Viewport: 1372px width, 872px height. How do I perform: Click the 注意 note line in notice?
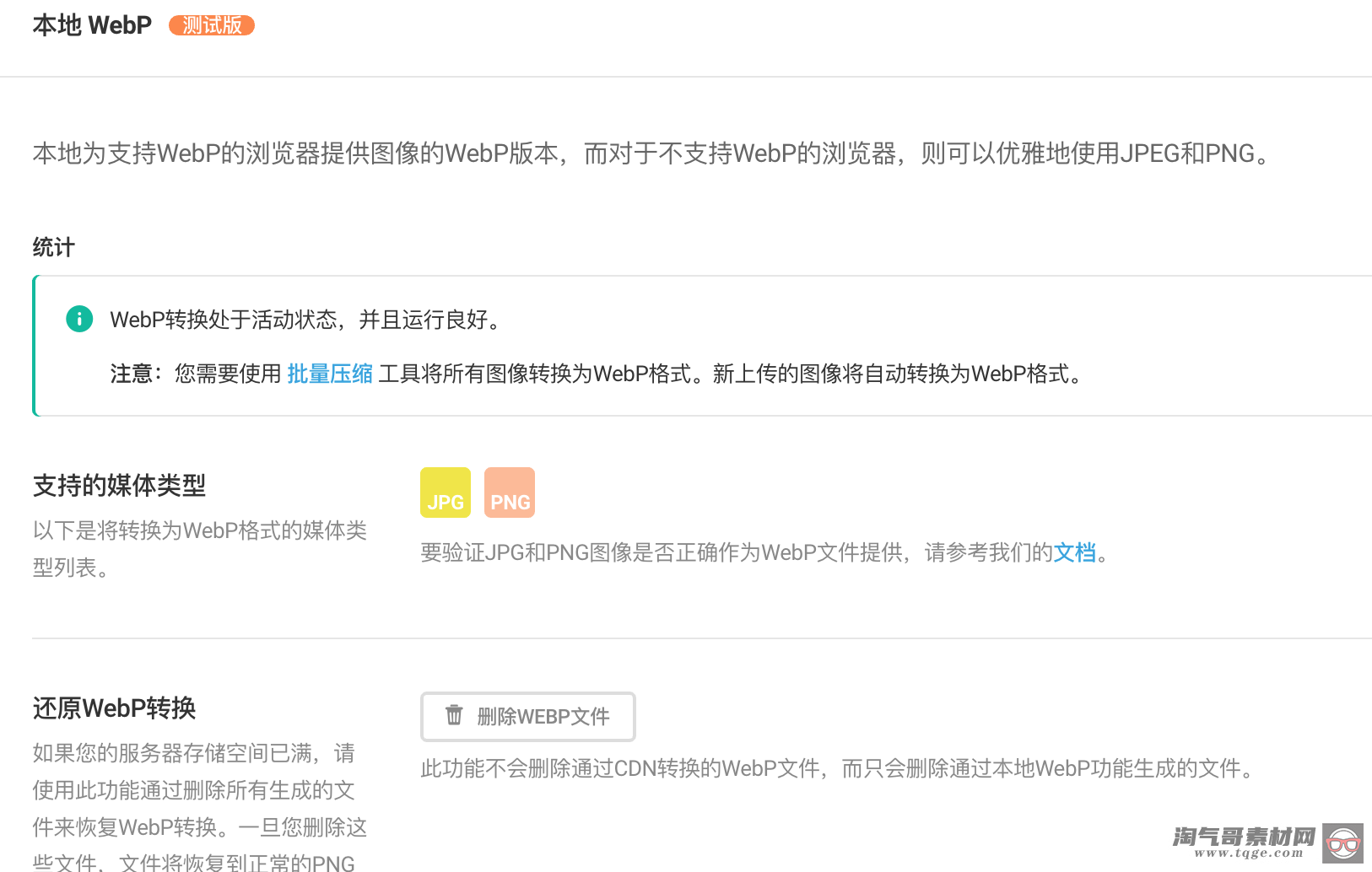point(598,374)
